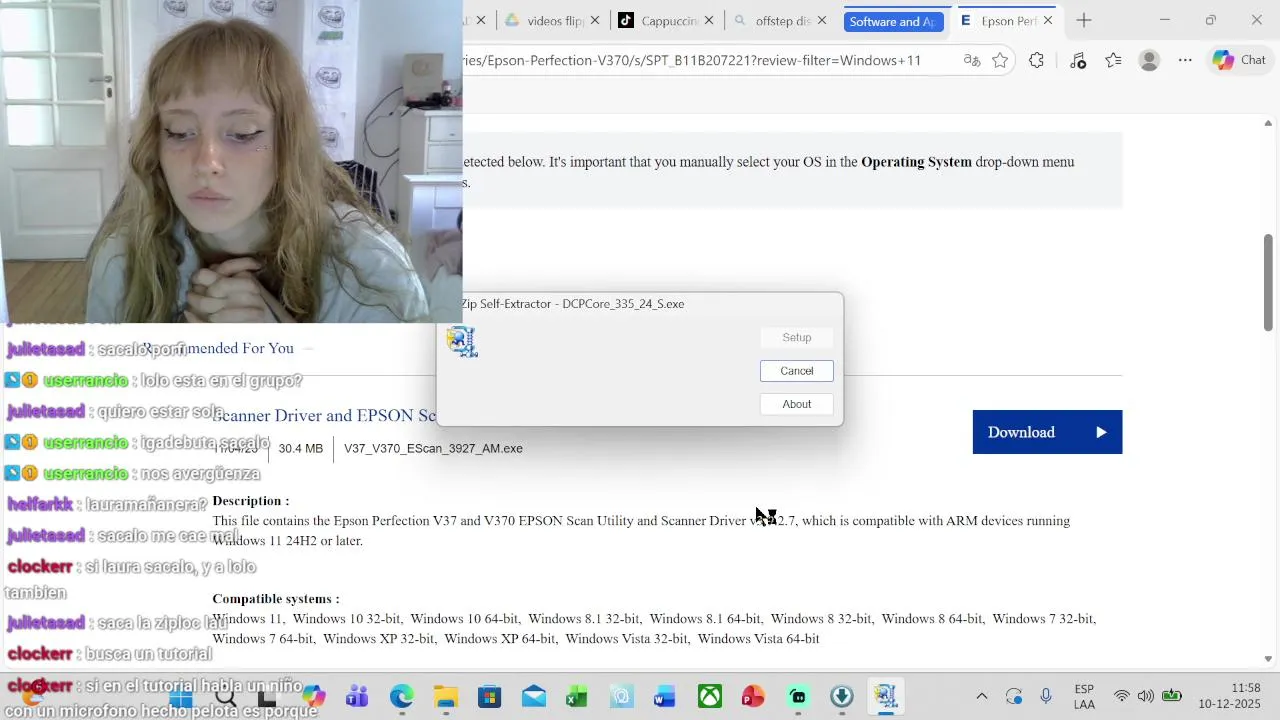Open the light blue circular app in taskbar

tap(621, 696)
